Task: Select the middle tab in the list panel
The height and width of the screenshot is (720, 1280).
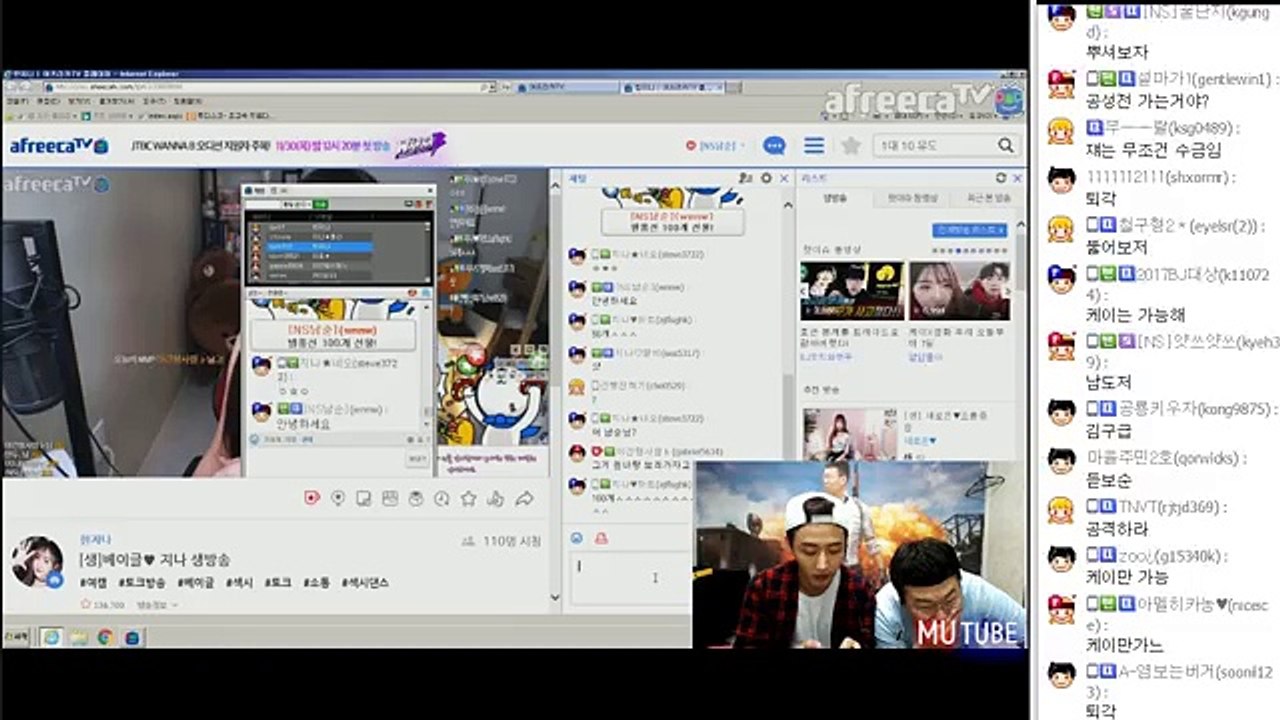Action: pyautogui.click(x=912, y=198)
